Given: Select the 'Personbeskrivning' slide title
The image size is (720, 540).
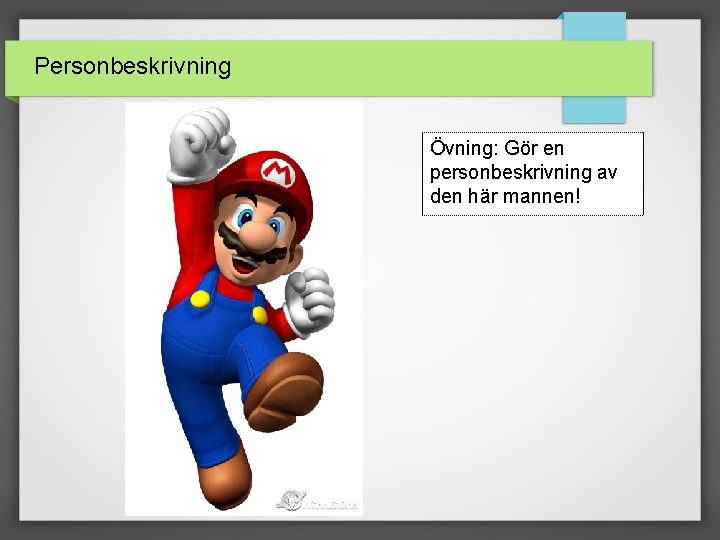Looking at the screenshot, I should pyautogui.click(x=133, y=67).
